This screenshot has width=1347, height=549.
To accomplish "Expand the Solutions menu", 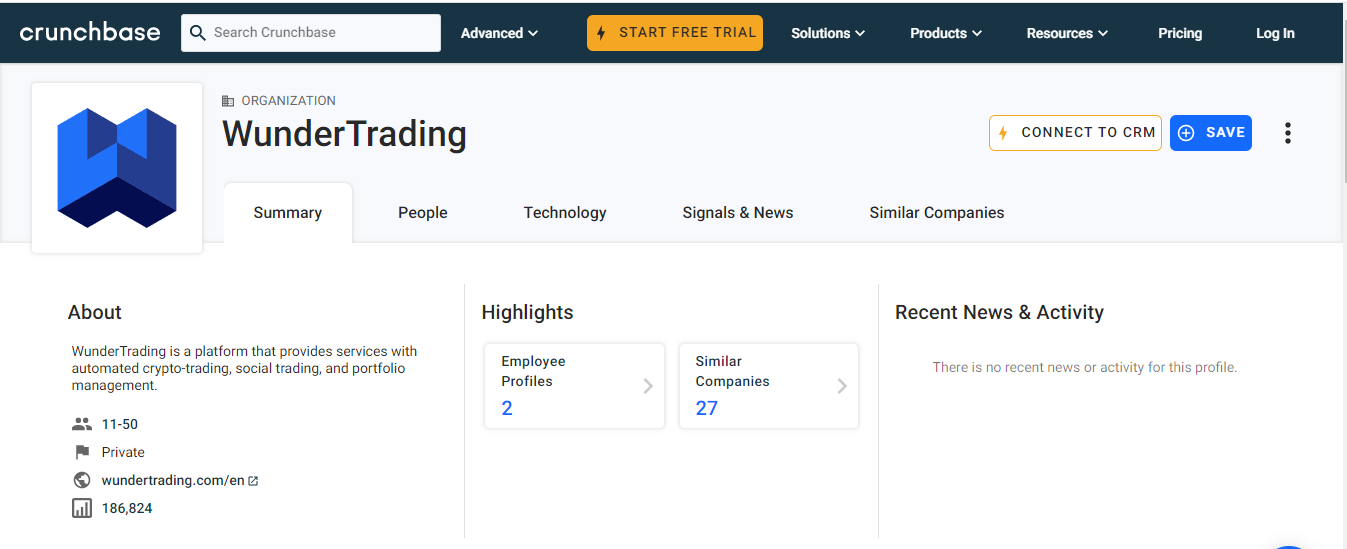I will 828,33.
